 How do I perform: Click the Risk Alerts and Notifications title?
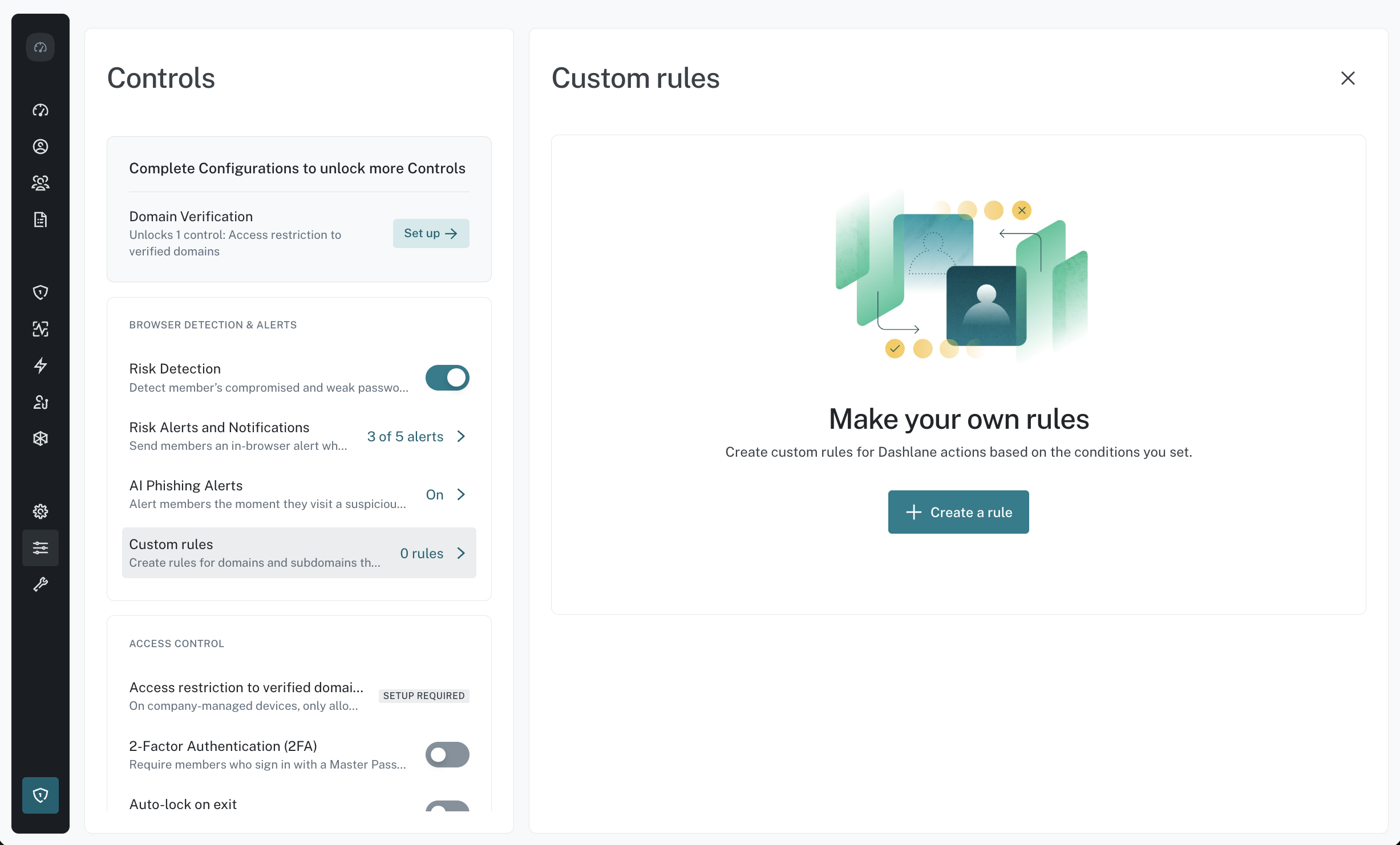[x=219, y=427]
